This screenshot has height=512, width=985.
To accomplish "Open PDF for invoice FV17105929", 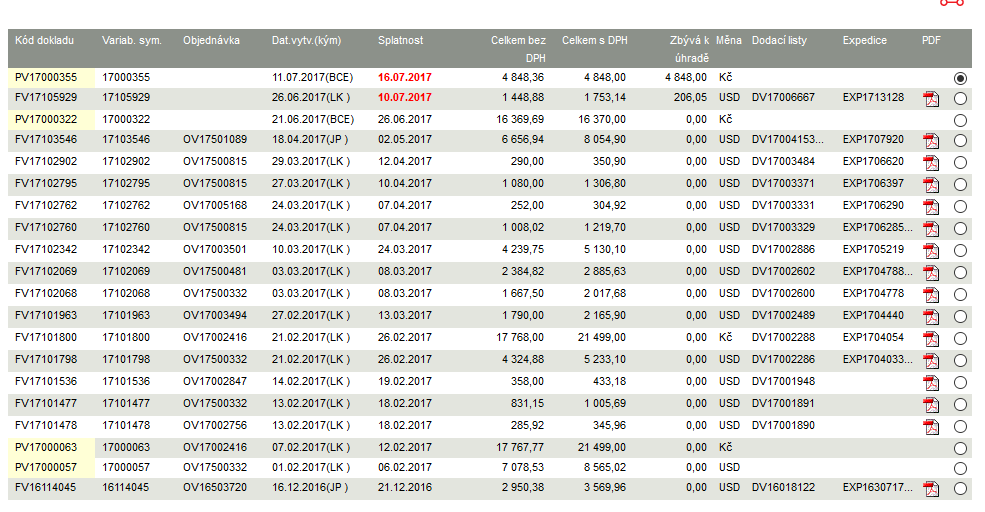I will pos(931,99).
